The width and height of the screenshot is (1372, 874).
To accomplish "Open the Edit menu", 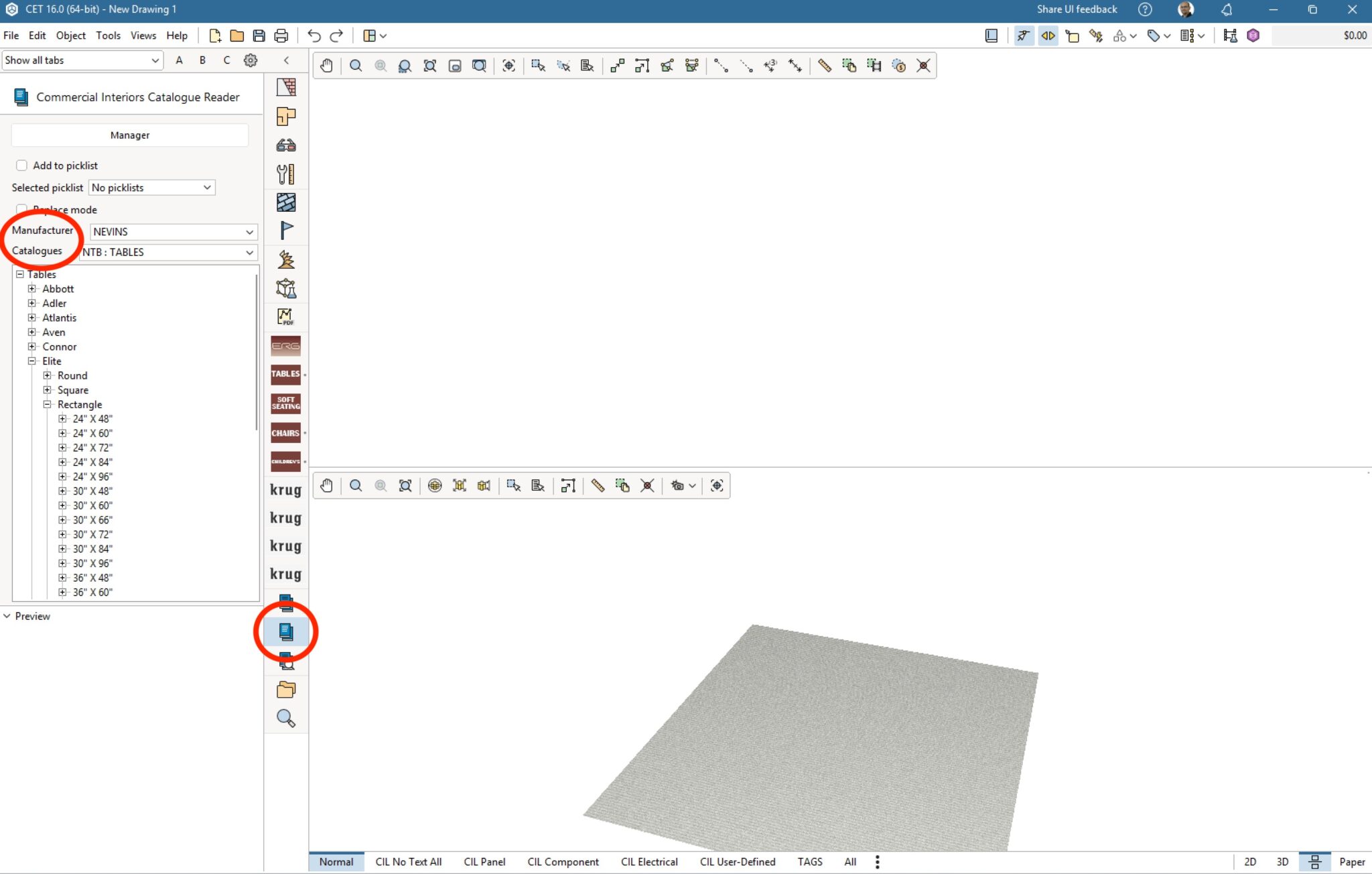I will click(x=38, y=36).
